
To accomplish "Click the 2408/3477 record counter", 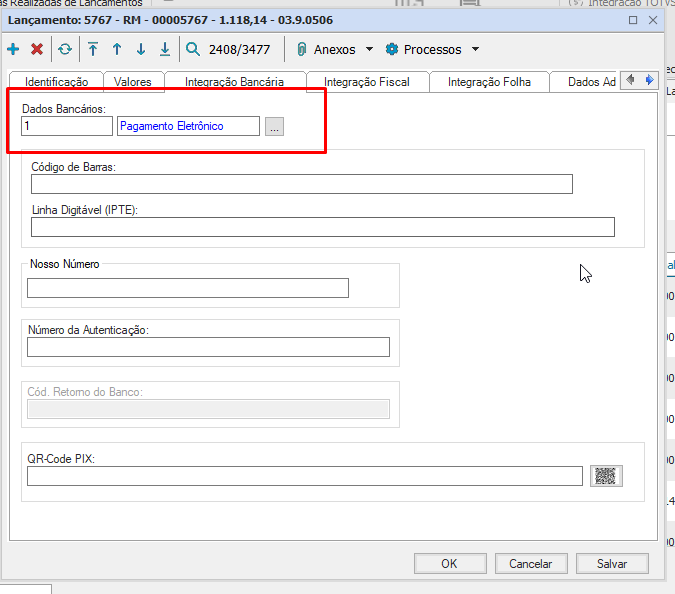I will coord(239,50).
